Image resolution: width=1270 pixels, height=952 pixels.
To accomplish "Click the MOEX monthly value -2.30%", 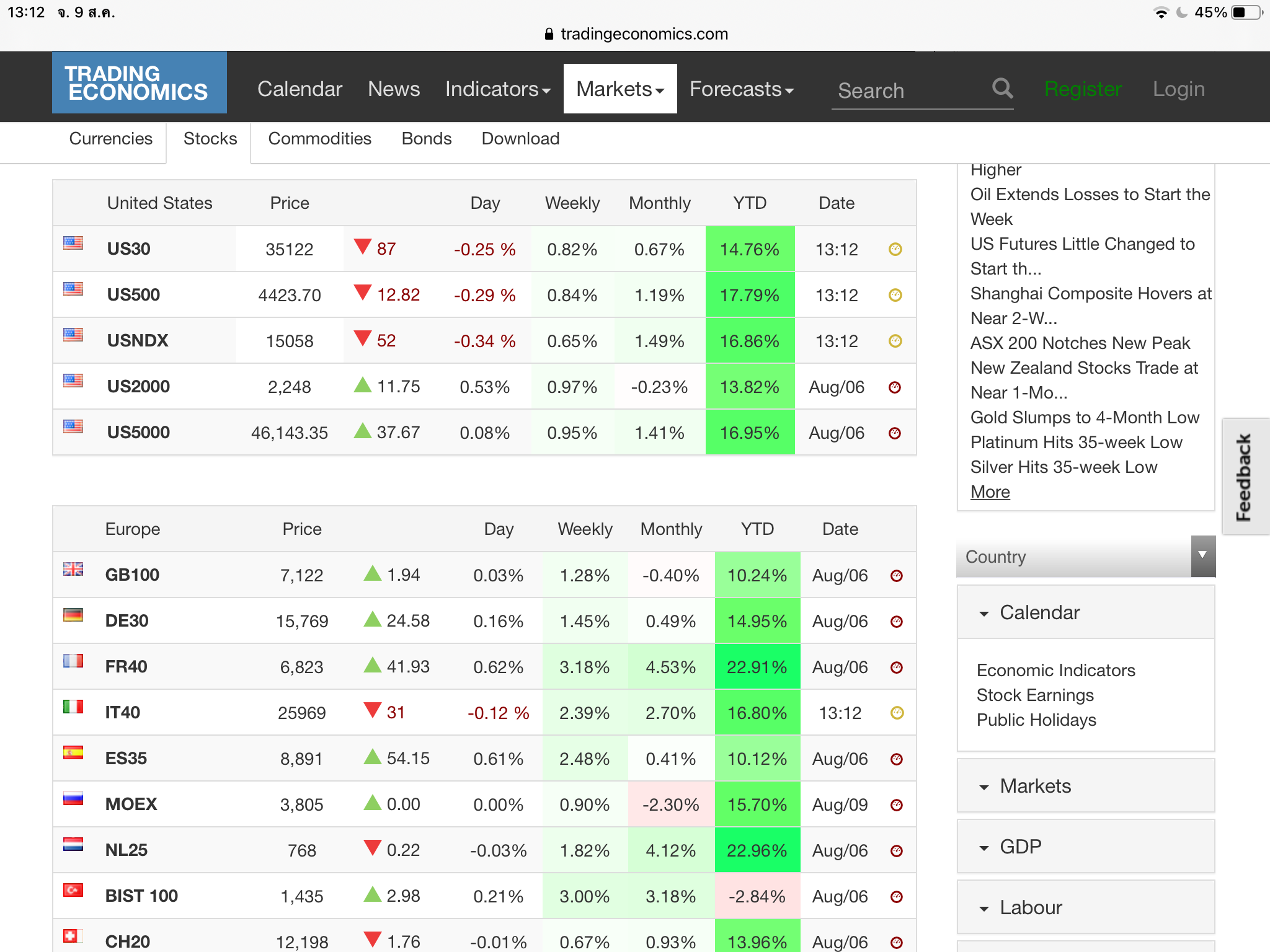I will coord(671,804).
